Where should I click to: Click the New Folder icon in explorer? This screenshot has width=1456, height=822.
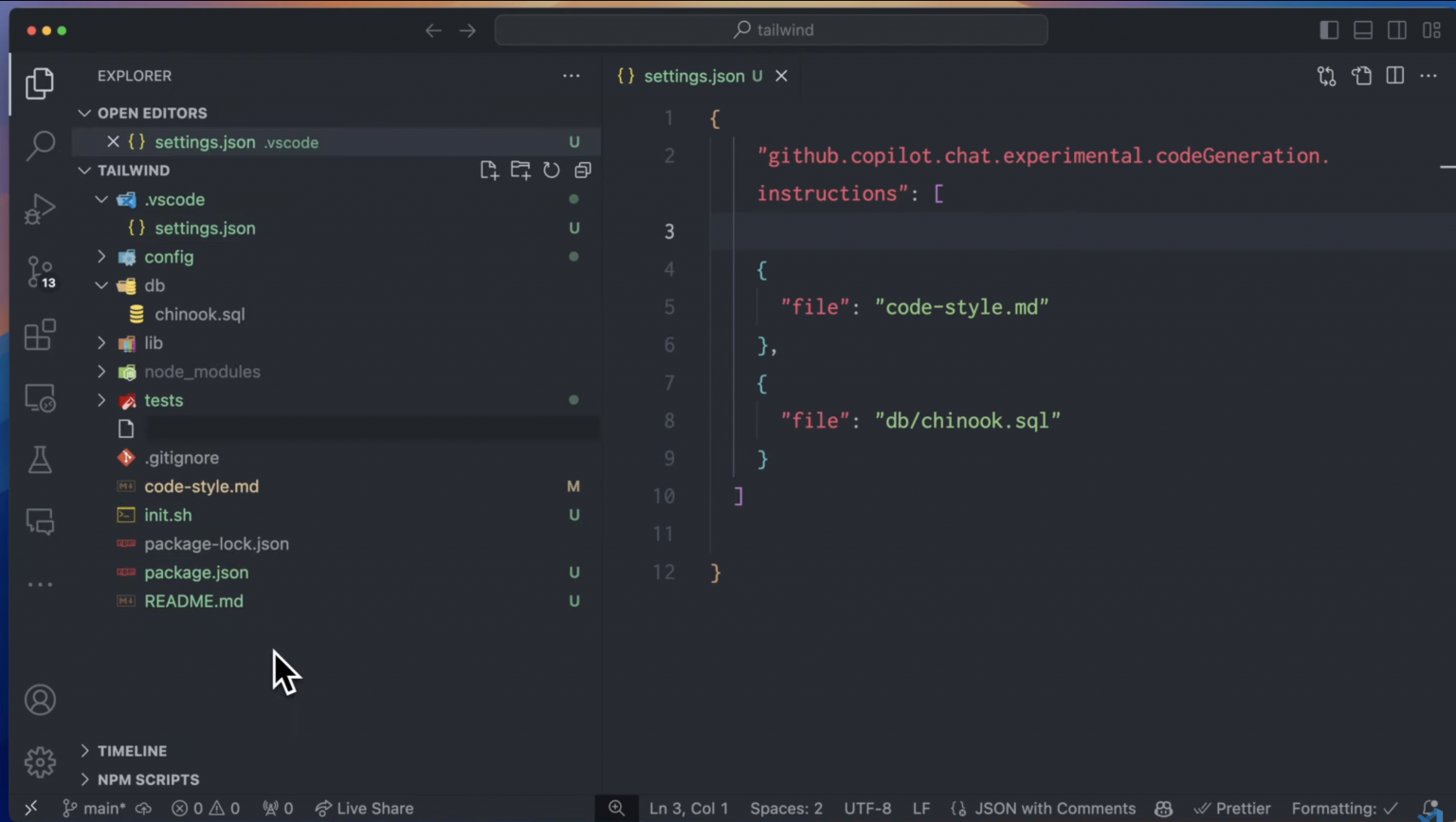click(x=520, y=171)
